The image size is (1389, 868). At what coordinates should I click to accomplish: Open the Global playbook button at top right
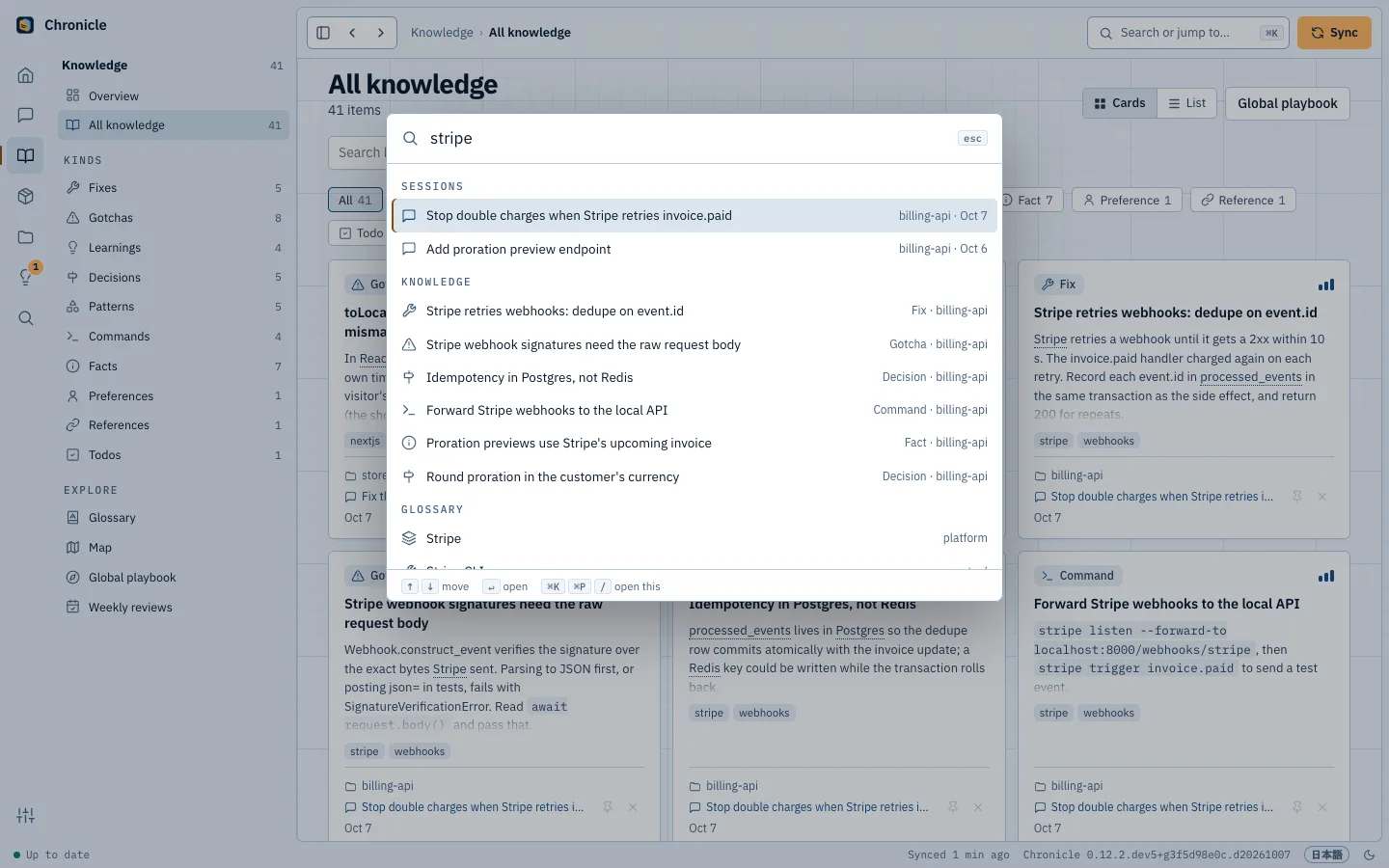tap(1287, 103)
